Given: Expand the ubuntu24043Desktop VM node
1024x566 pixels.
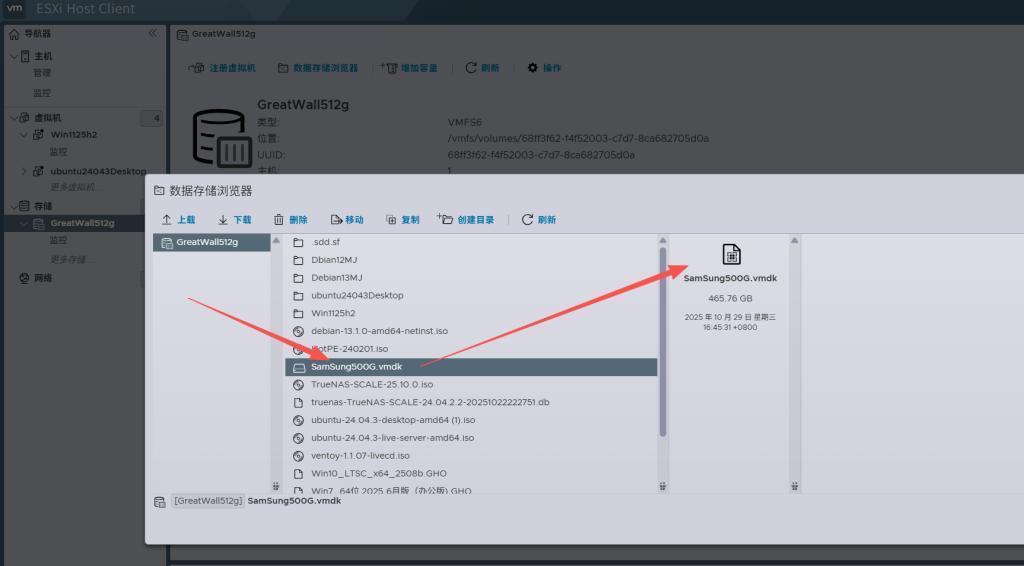Looking at the screenshot, I should click(x=25, y=171).
